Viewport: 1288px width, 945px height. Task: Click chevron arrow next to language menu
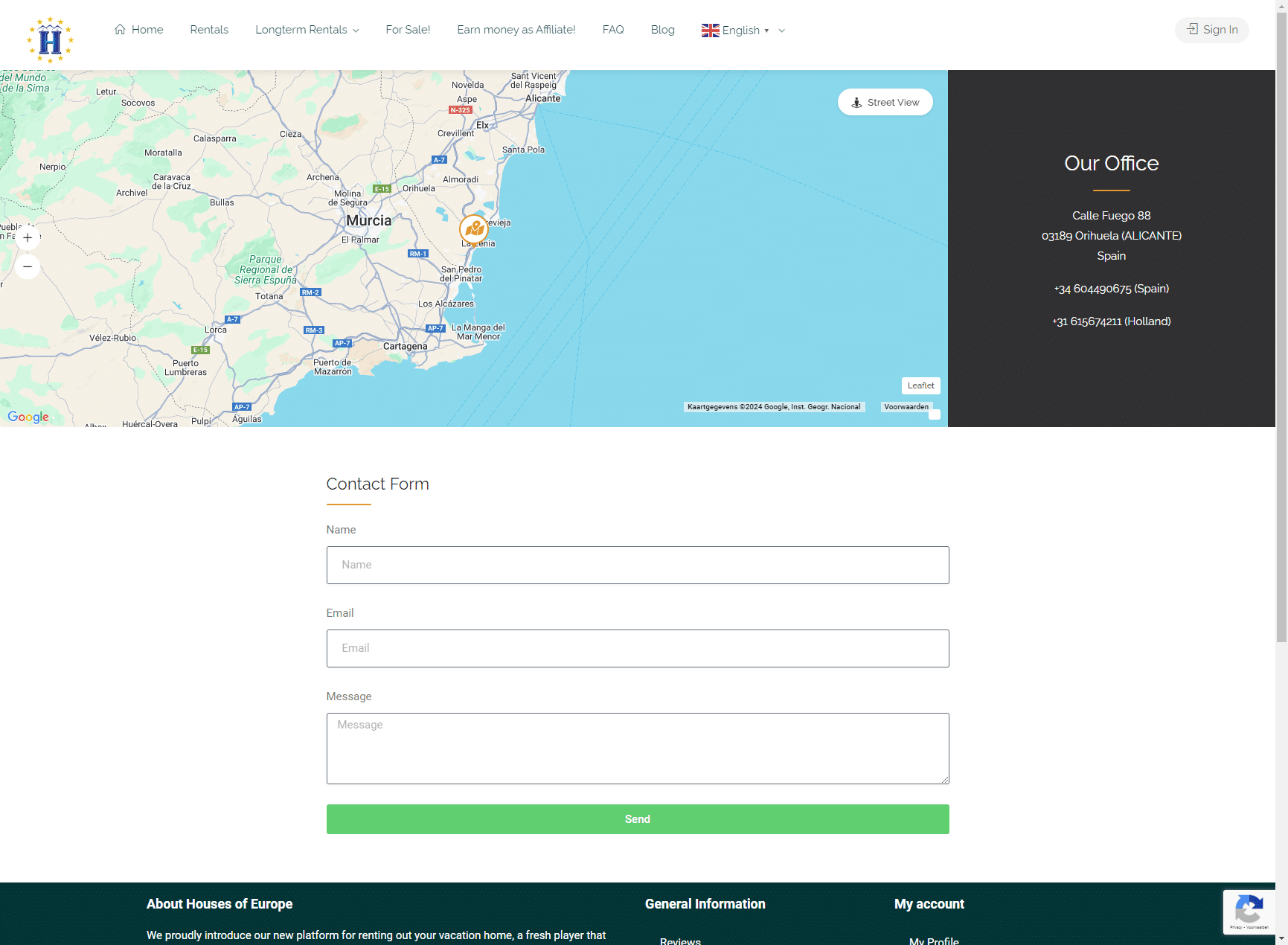781,31
